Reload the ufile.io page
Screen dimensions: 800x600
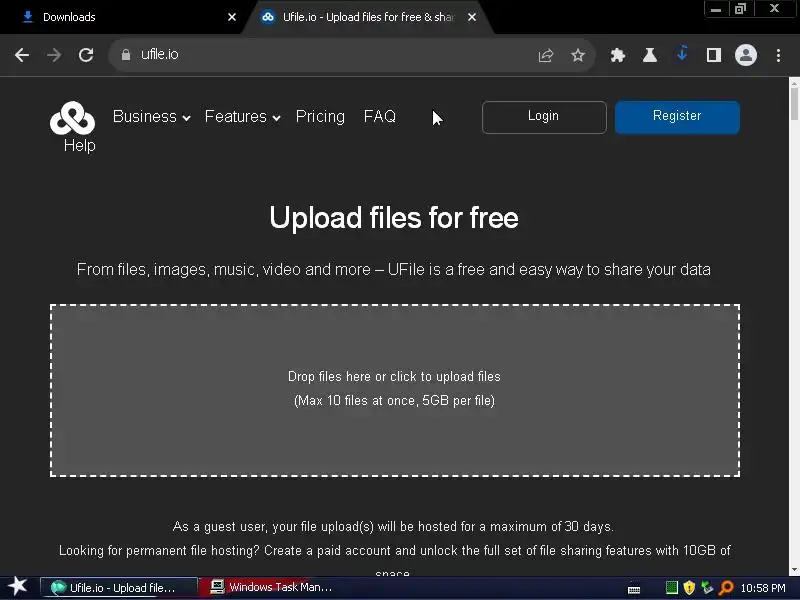(86, 55)
